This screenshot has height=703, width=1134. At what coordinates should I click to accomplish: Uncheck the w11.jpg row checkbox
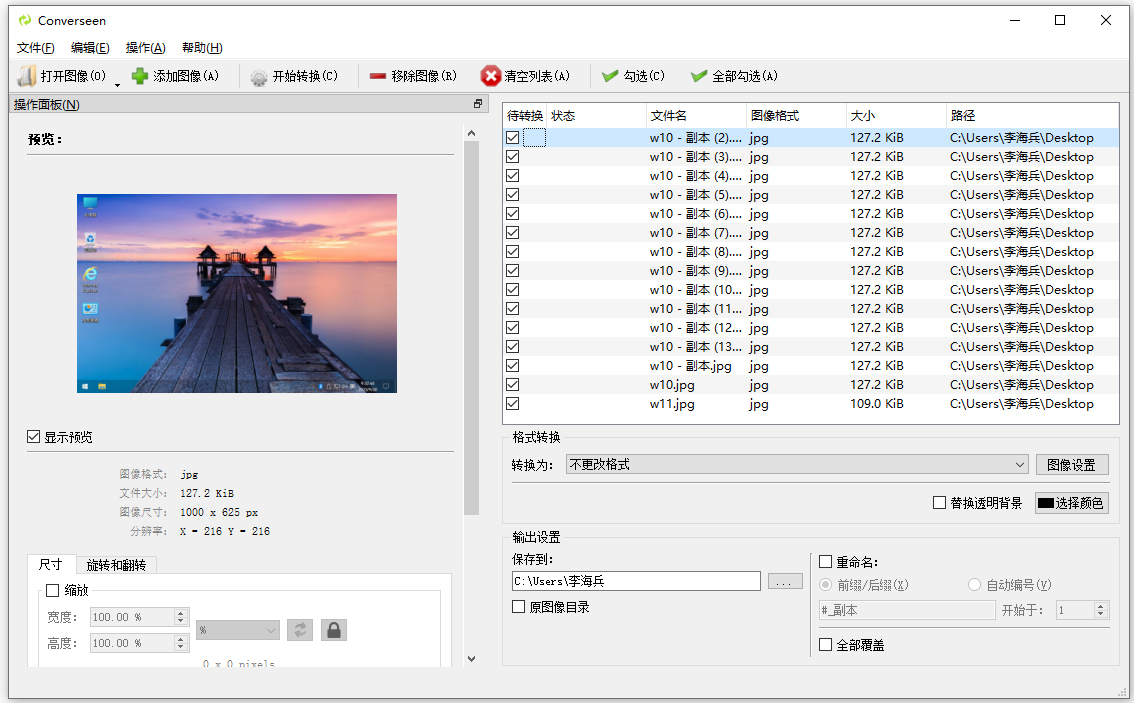(512, 403)
